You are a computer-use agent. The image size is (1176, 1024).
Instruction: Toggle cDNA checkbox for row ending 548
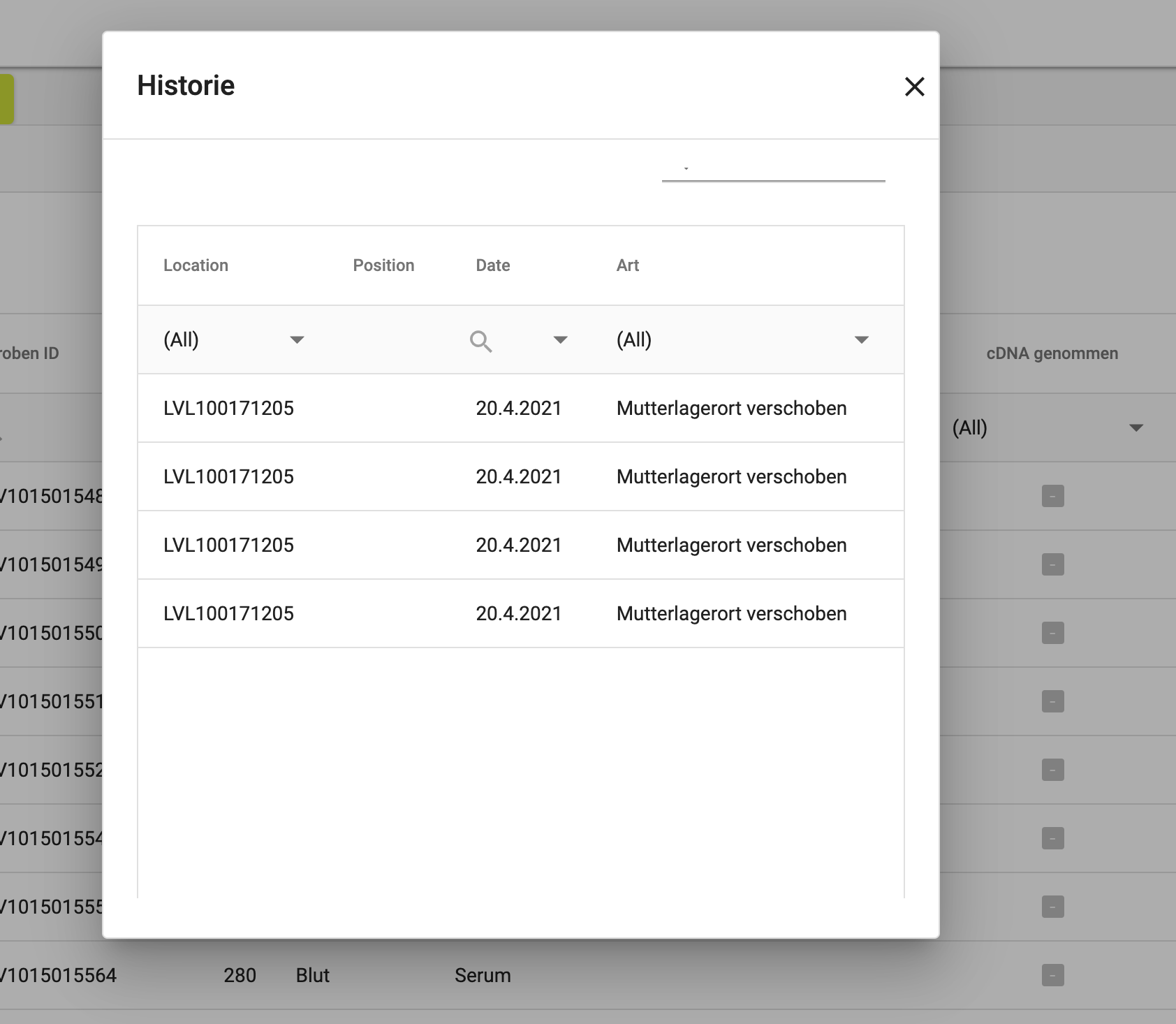1052,496
